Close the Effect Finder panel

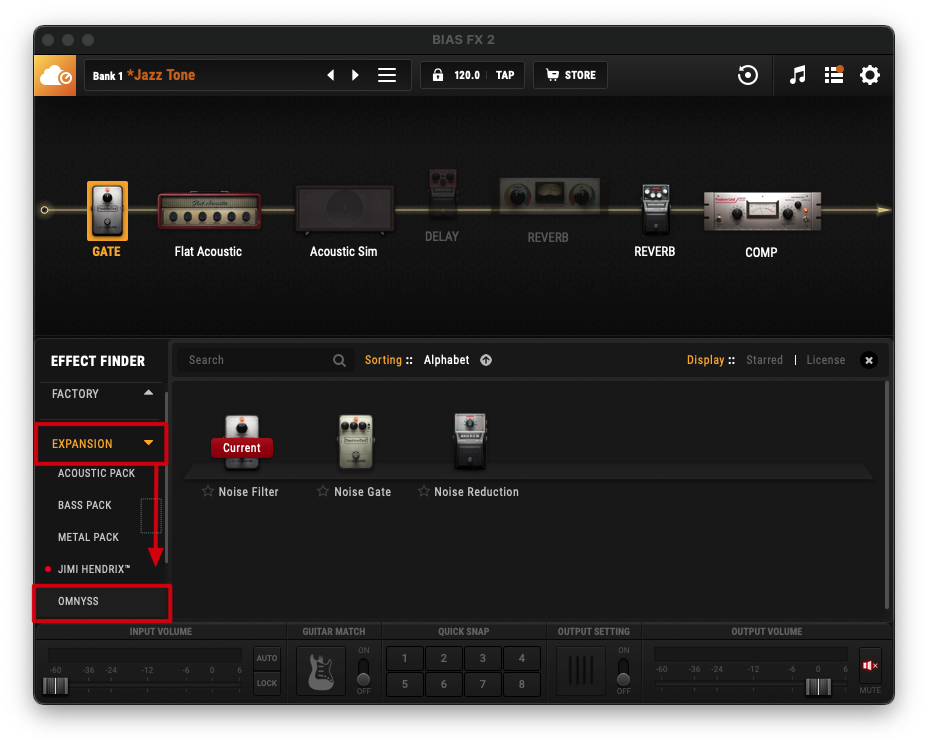pyautogui.click(x=868, y=360)
